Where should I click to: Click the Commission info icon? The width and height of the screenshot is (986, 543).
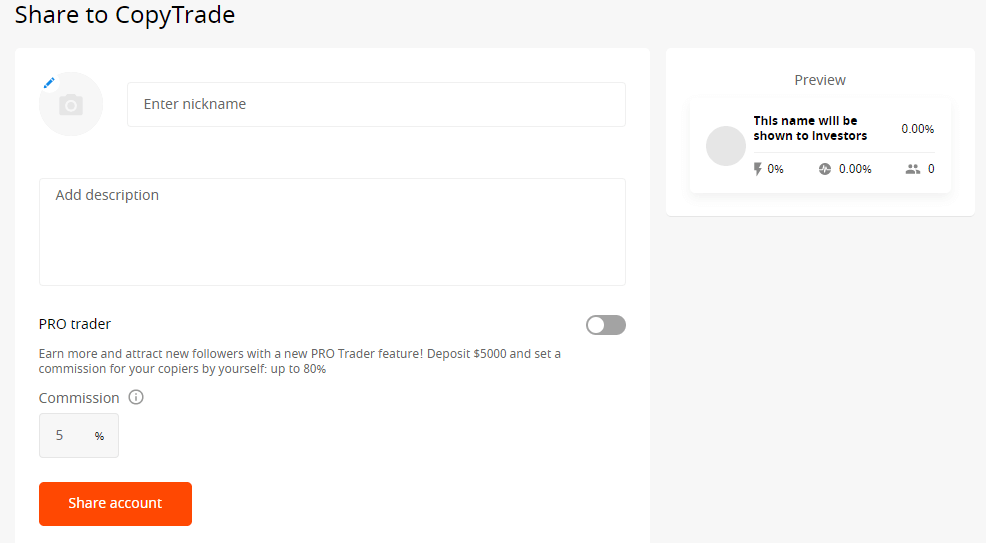point(136,397)
